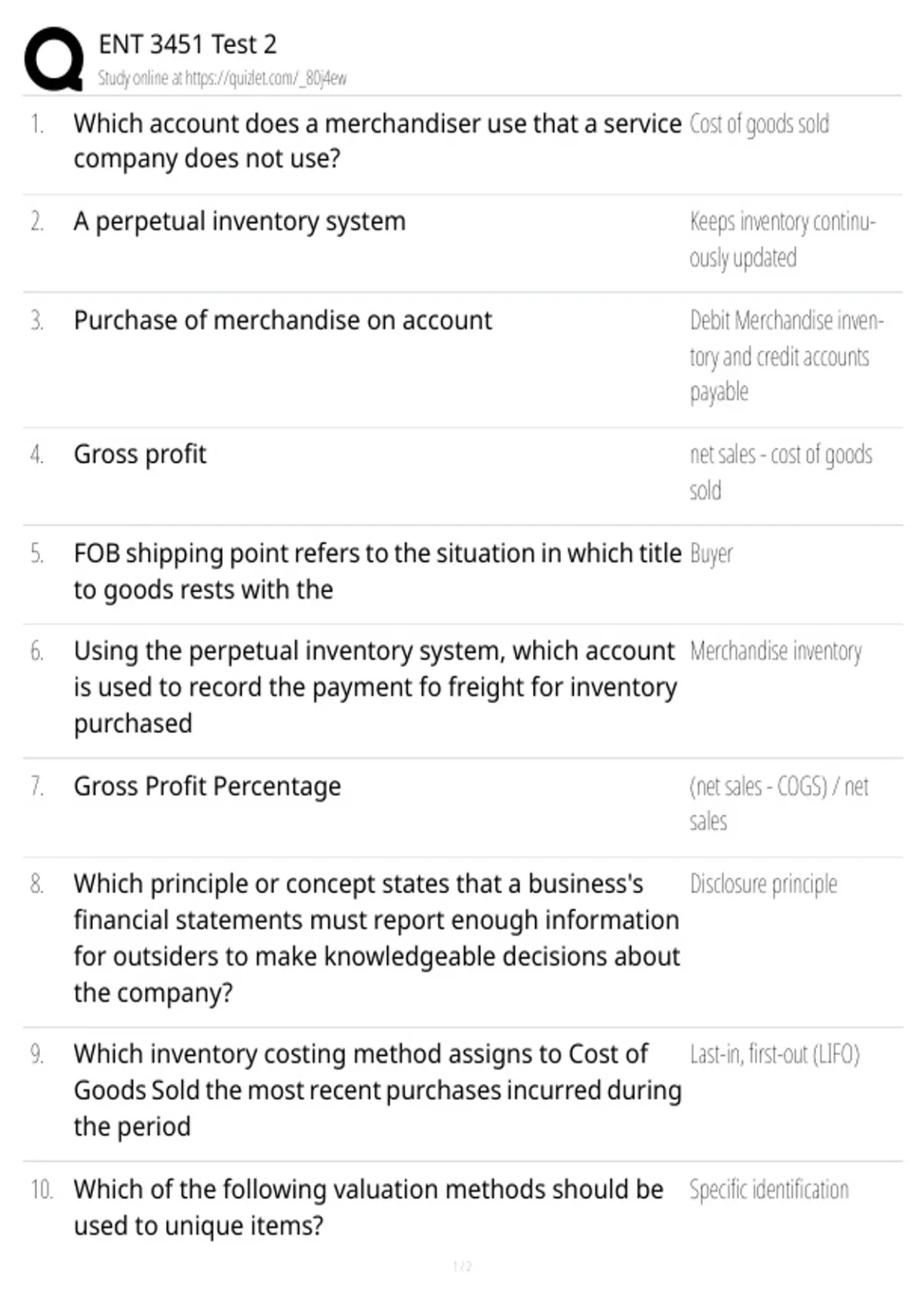The height and width of the screenshot is (1309, 924).
Task: Click 'Last-in, first-out (LIFO)' answer
Action: tap(775, 1054)
